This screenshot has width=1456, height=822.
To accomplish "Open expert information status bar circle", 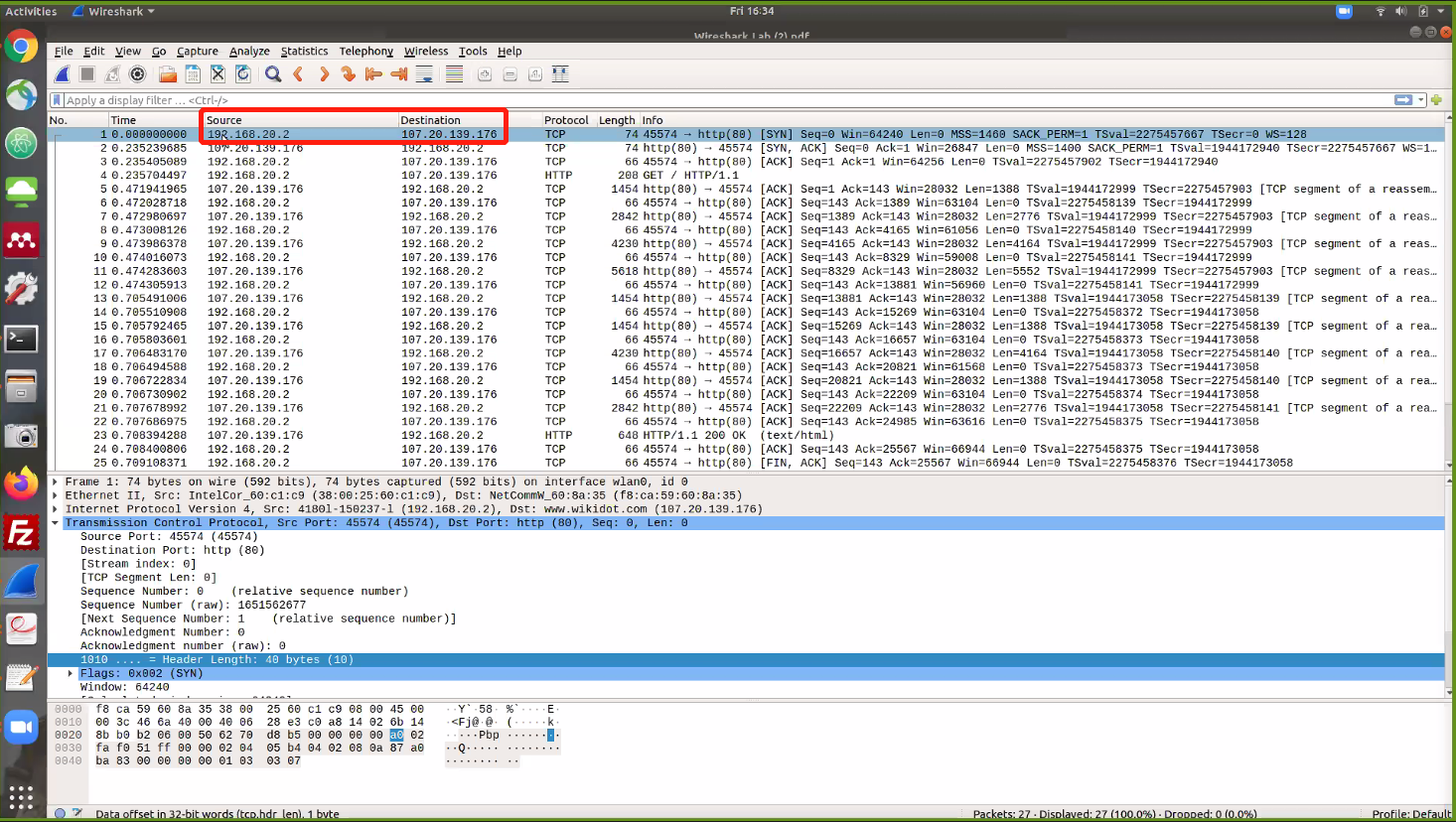I will (x=60, y=814).
